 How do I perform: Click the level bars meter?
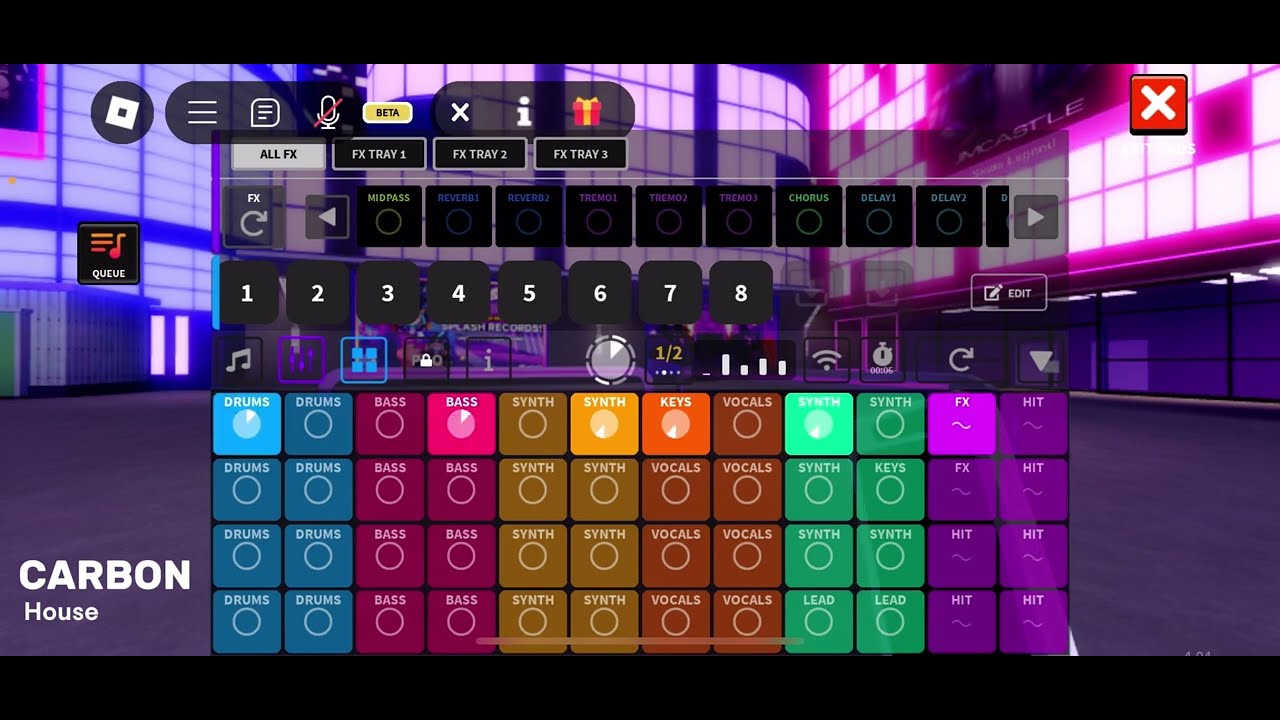coord(746,361)
